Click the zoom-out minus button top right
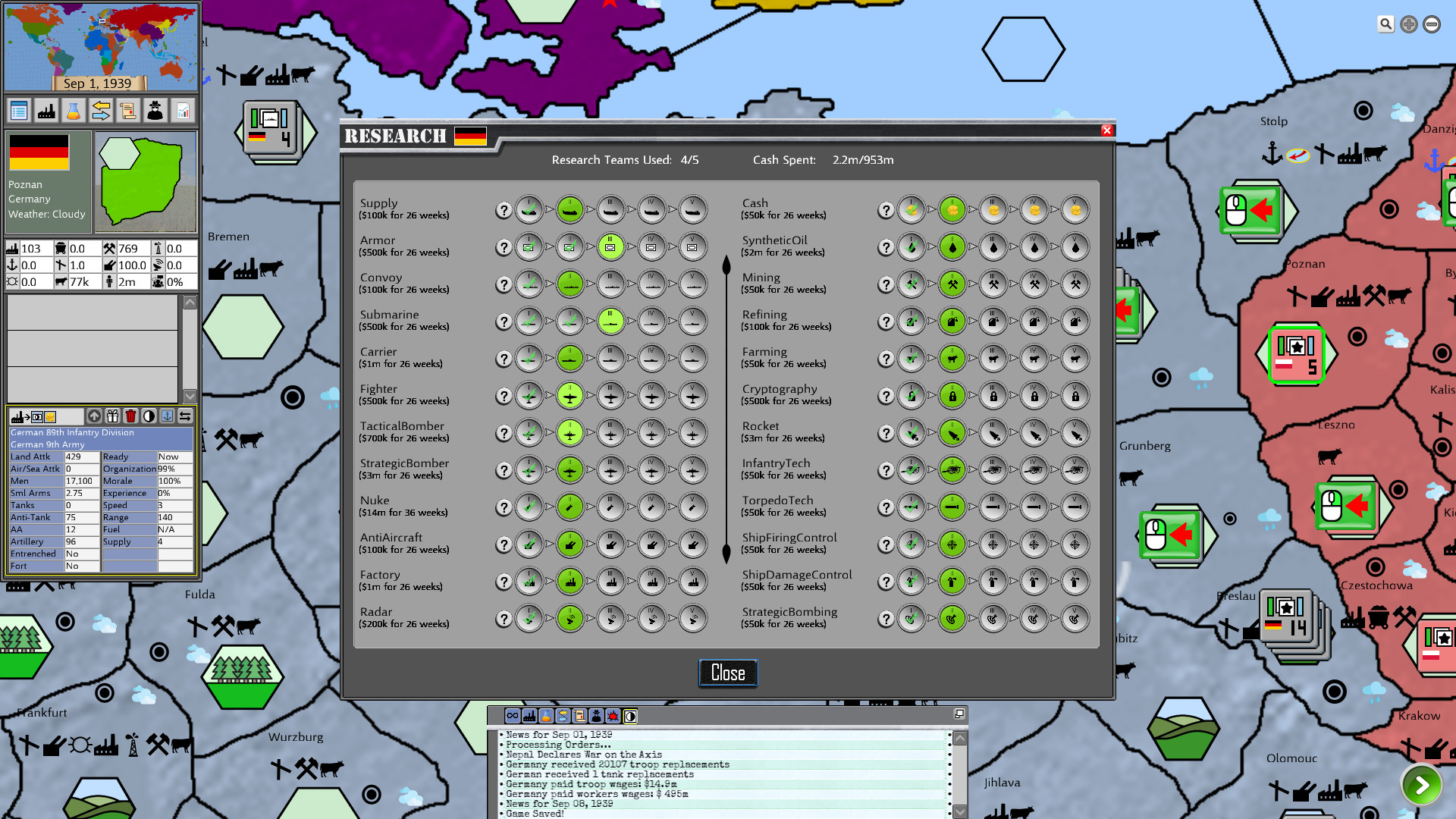The image size is (1456, 819). (x=1432, y=24)
